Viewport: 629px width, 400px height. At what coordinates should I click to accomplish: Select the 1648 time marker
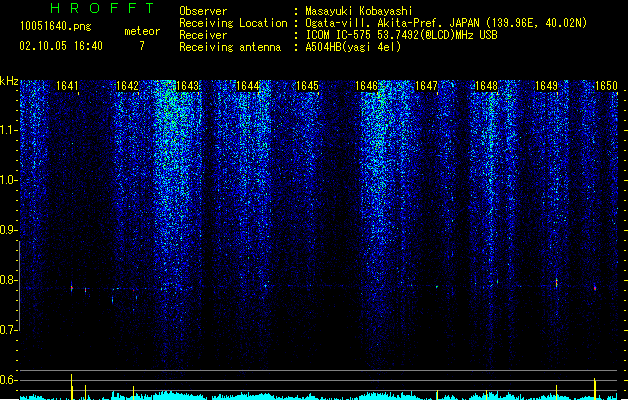click(486, 86)
